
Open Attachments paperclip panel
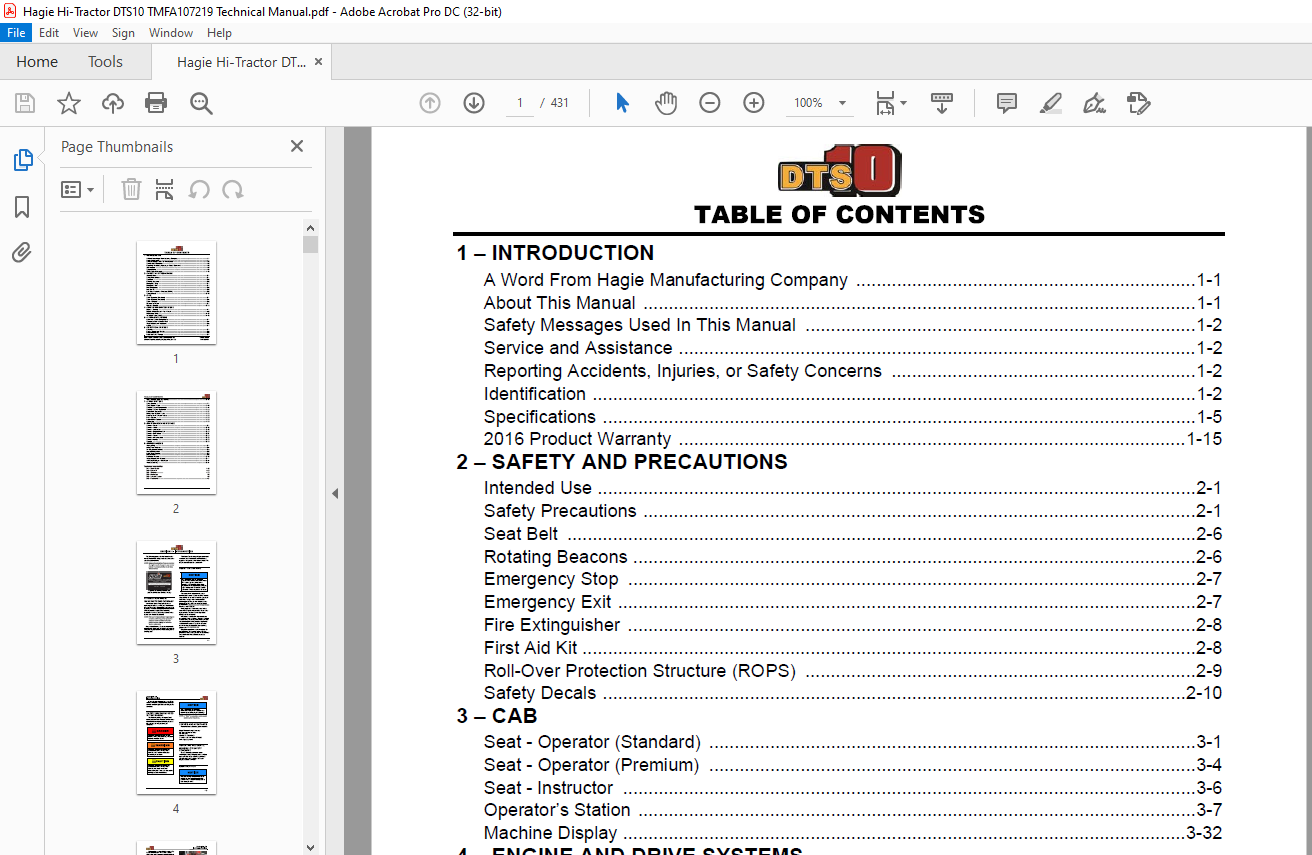22,253
